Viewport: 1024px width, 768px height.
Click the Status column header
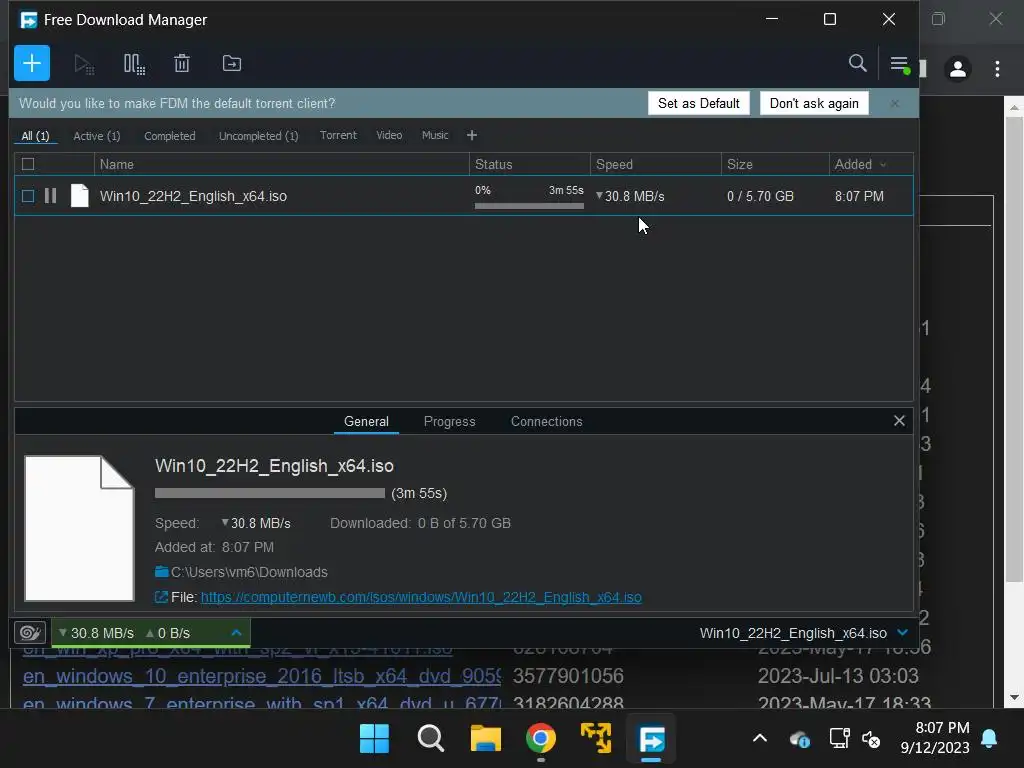530,165
